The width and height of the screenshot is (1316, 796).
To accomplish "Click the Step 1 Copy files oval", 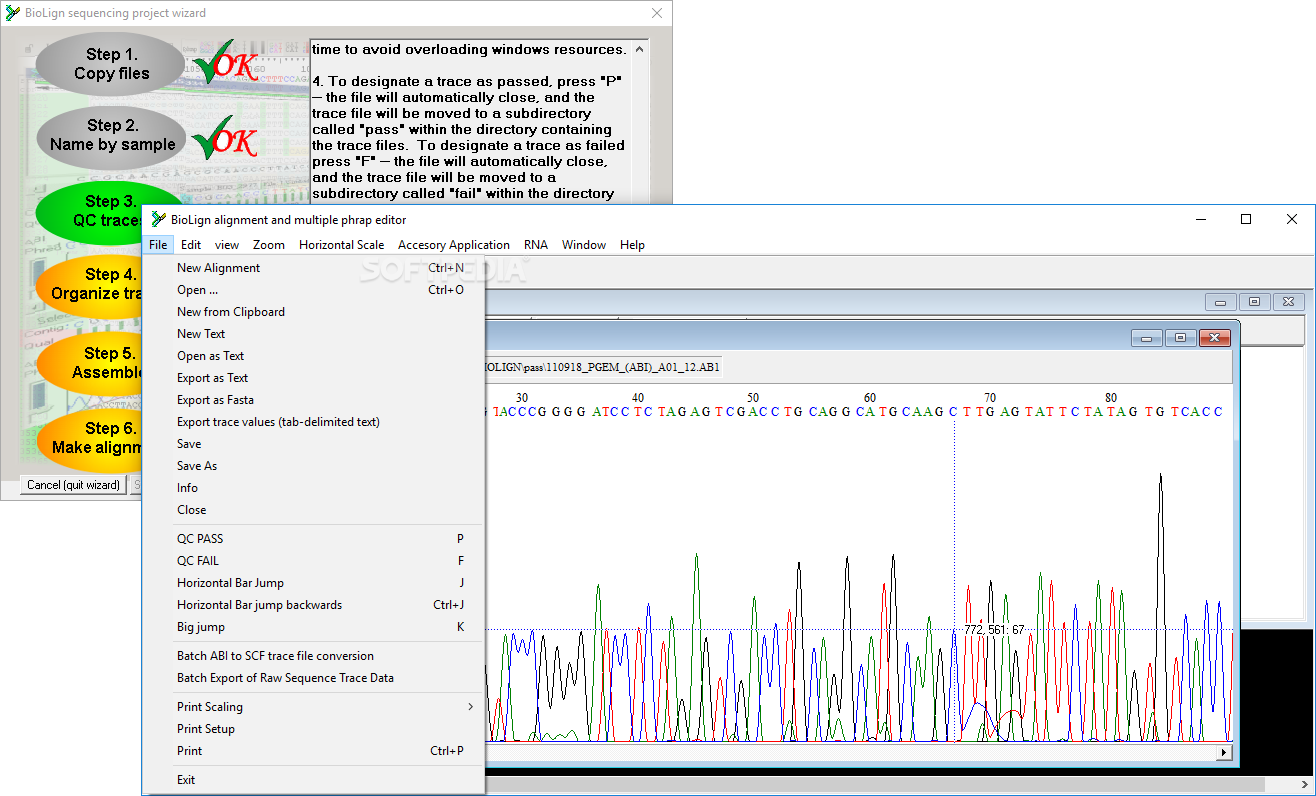I will (x=111, y=64).
